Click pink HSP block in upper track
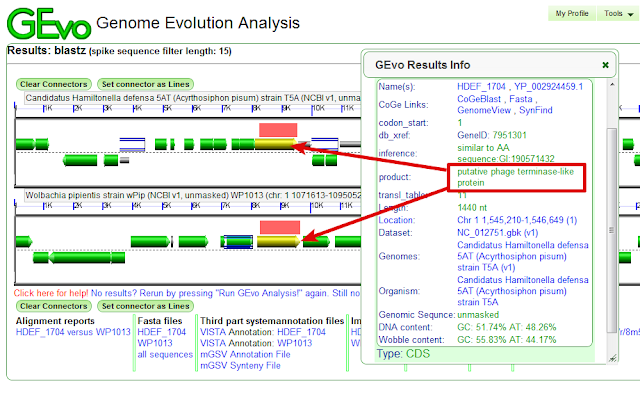 278,130
